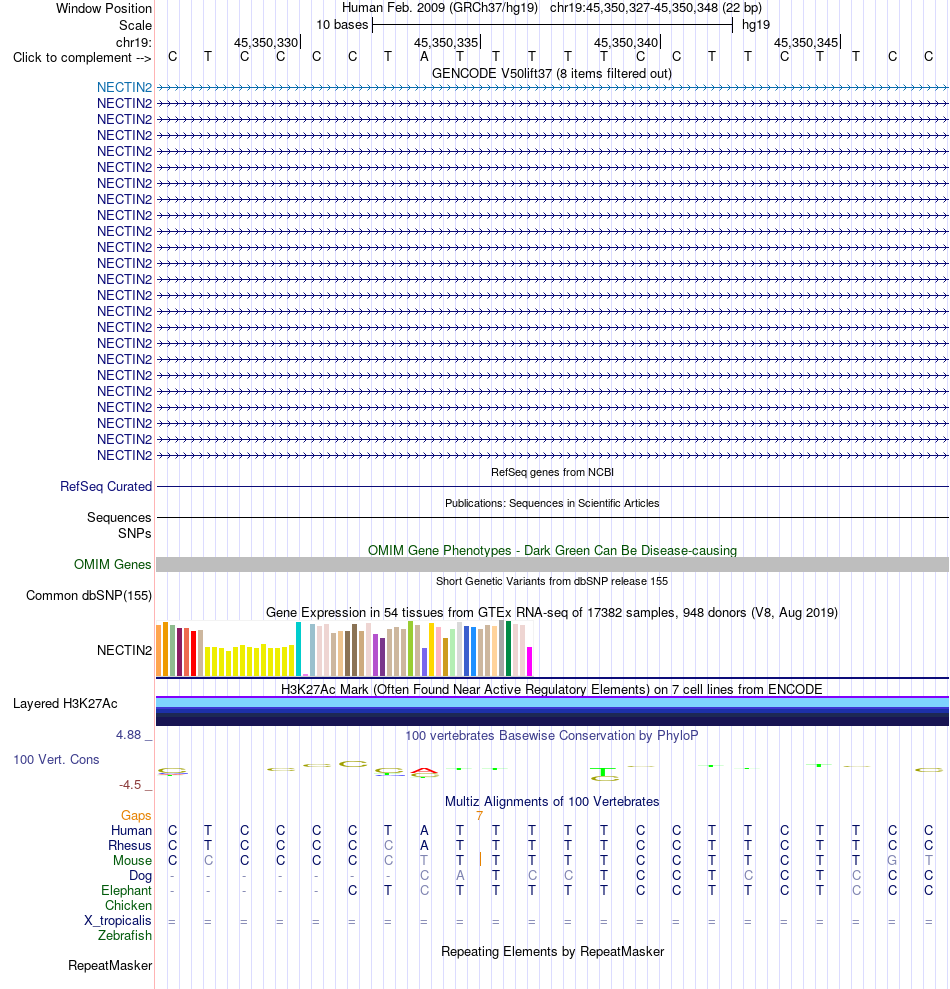Open the OMIM Genes track label

coord(112,565)
